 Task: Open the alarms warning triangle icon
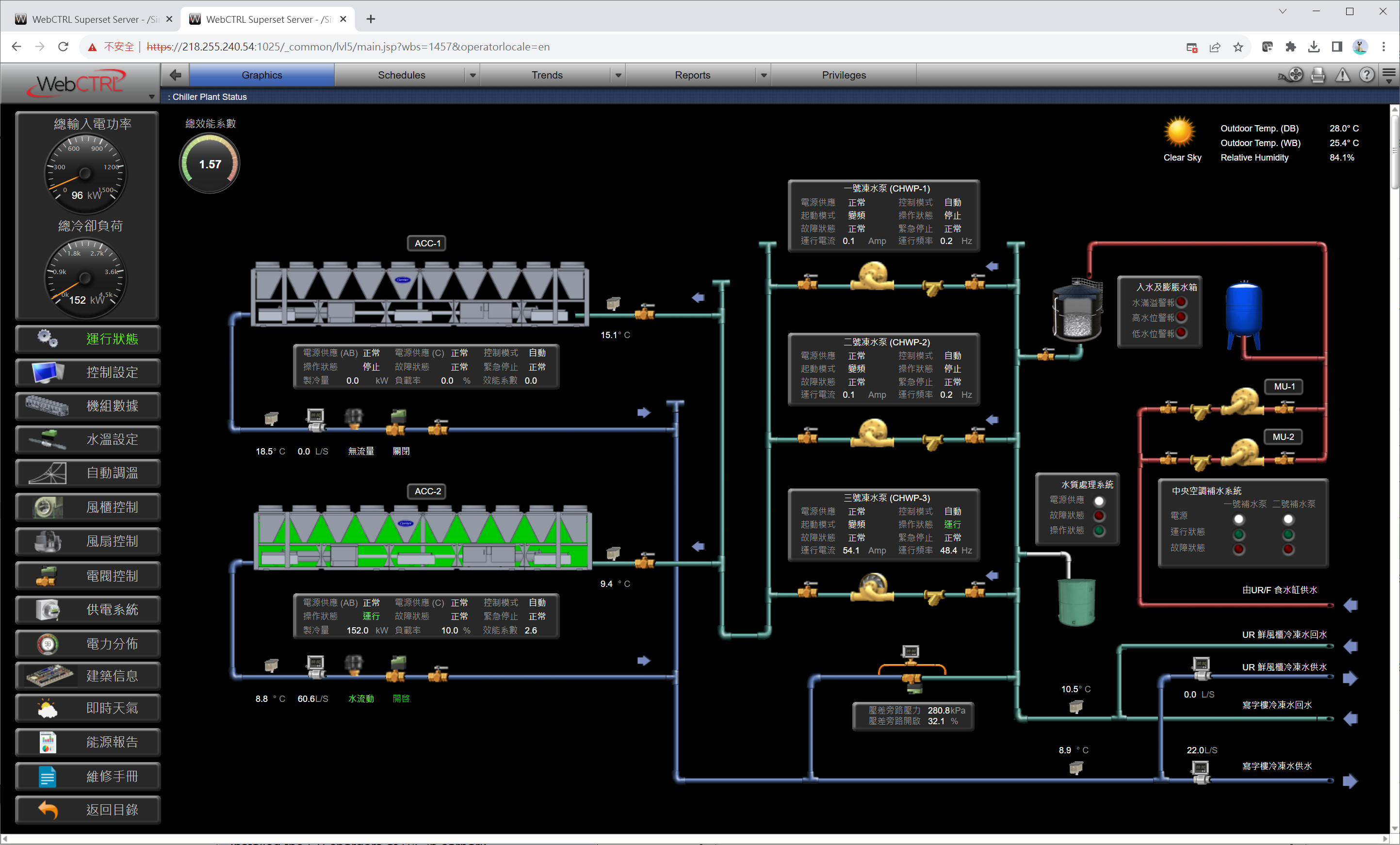(1342, 75)
